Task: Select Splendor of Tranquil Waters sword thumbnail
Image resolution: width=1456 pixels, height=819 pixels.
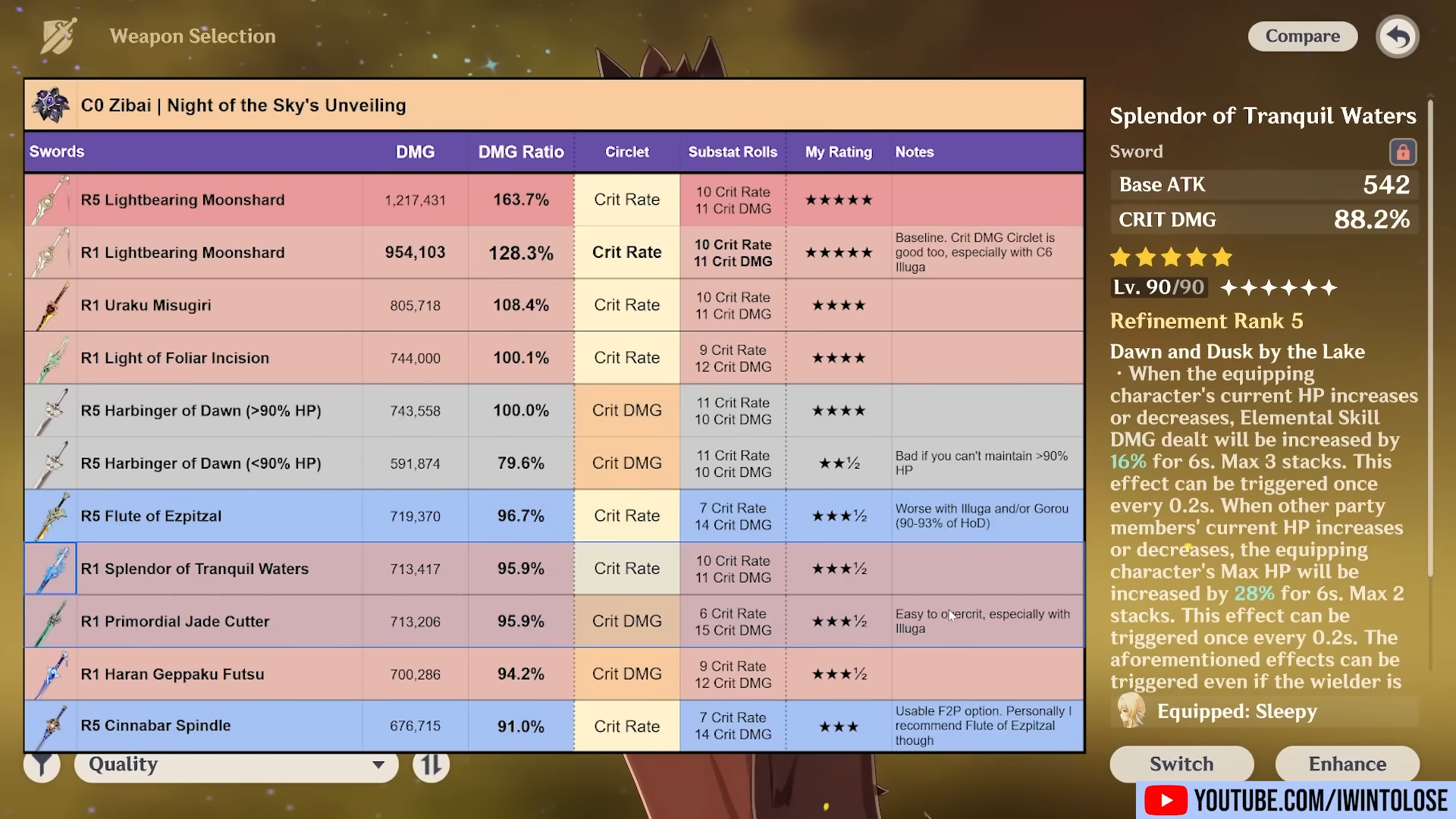Action: [x=51, y=569]
